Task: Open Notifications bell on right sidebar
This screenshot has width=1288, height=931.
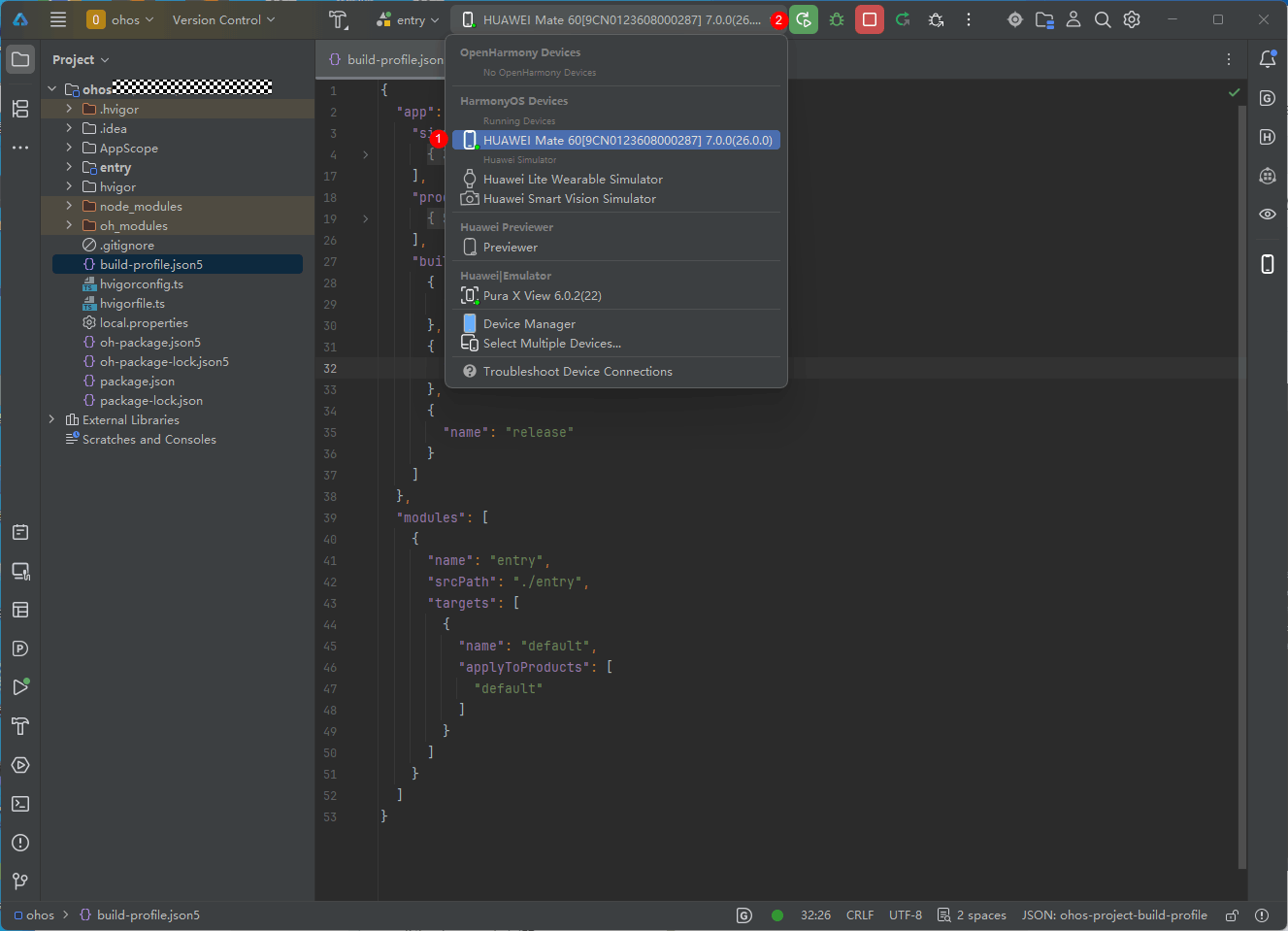Action: 1268,59
